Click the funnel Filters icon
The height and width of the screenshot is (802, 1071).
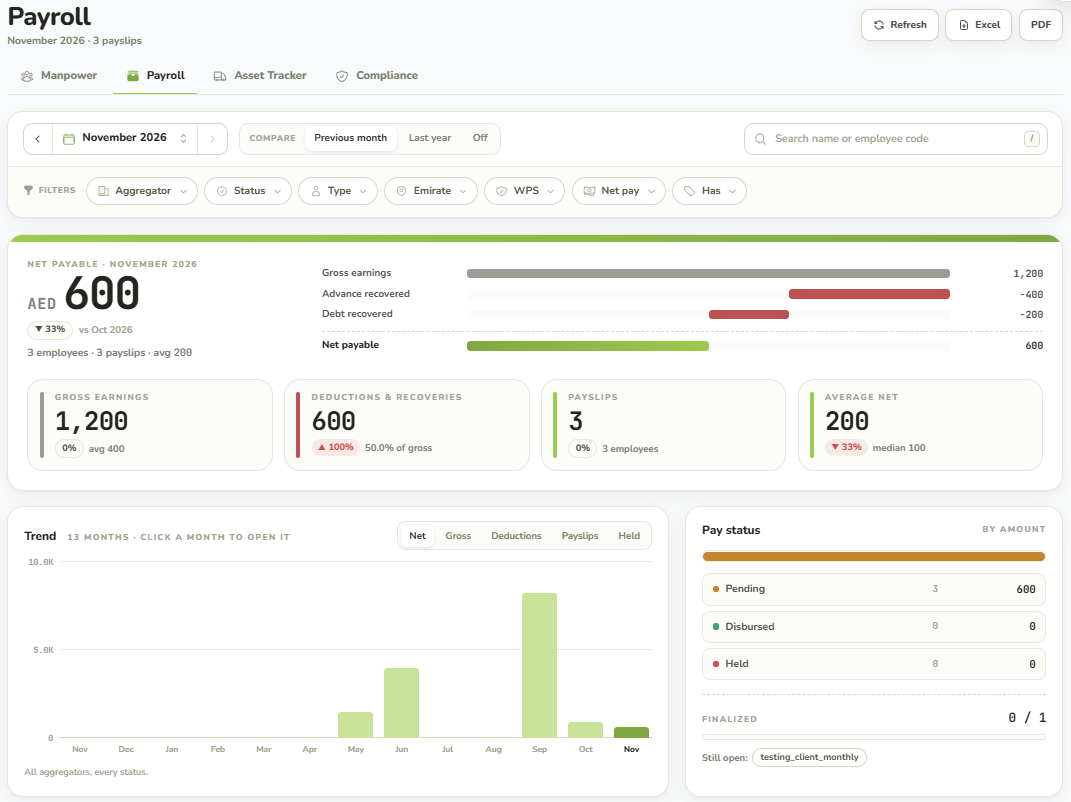coord(28,191)
